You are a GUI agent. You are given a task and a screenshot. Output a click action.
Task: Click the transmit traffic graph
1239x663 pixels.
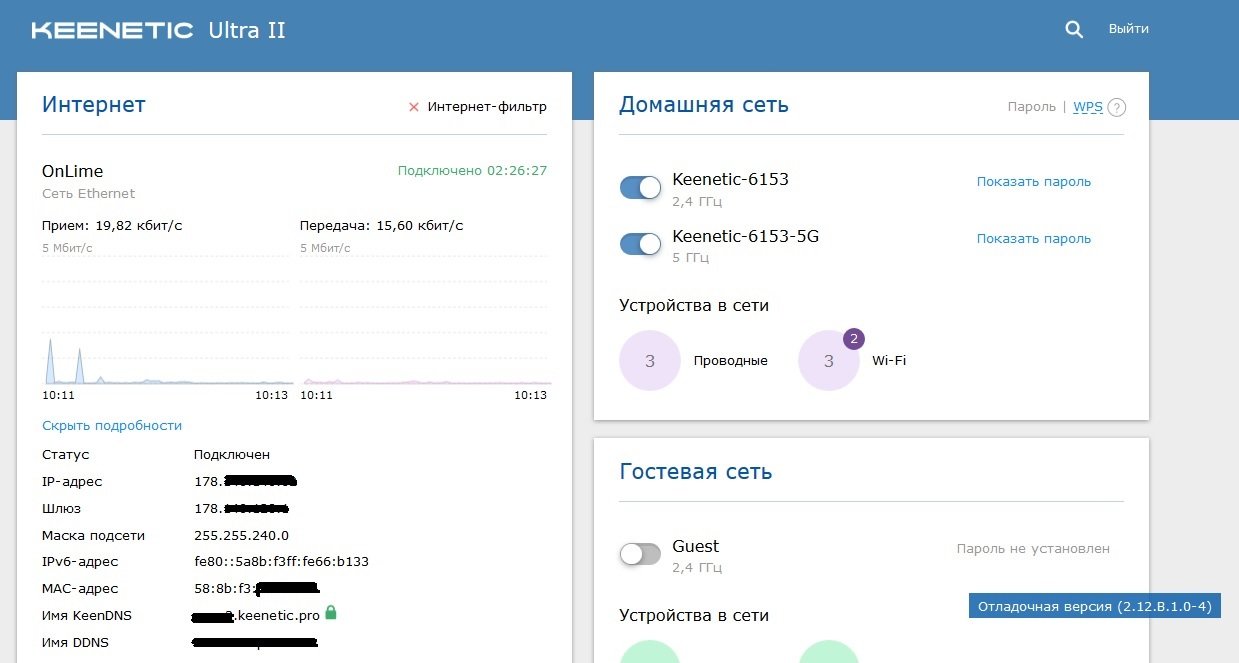[x=424, y=322]
